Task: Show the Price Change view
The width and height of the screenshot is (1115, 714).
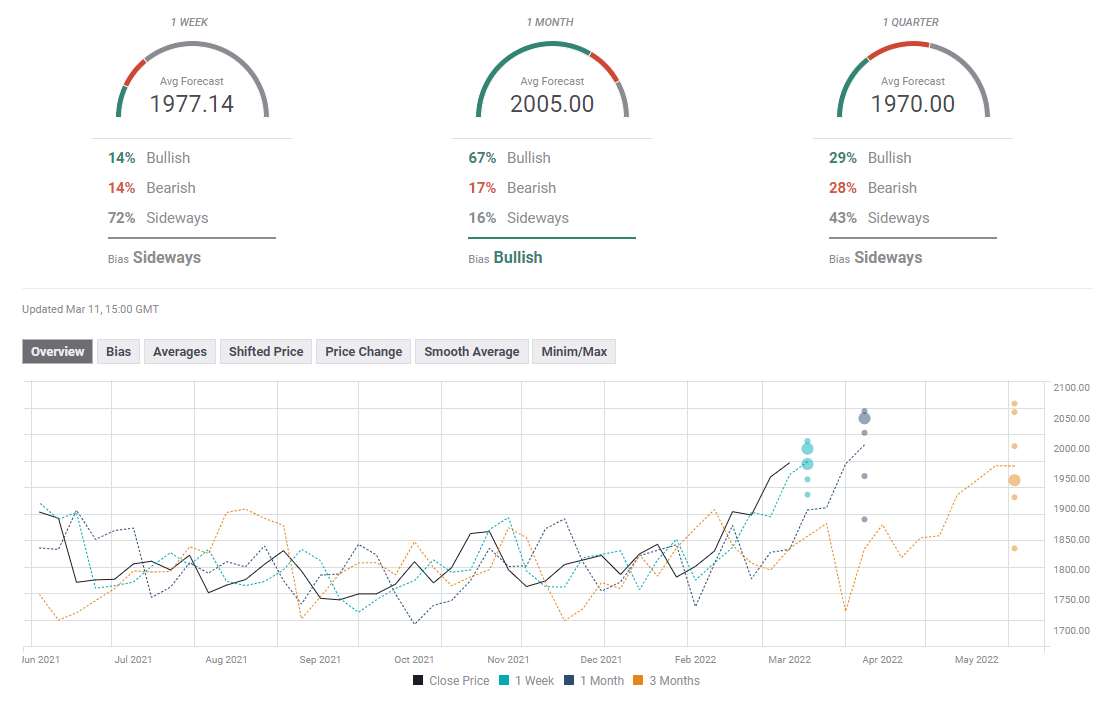Action: click(363, 351)
